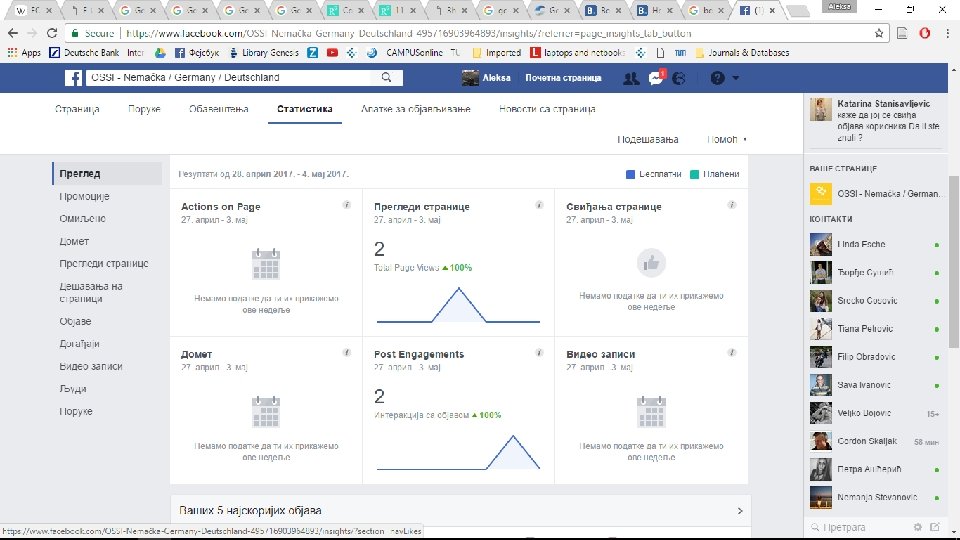The width and height of the screenshot is (960, 540).
Task: Open friend requests icon
Action: [x=631, y=78]
